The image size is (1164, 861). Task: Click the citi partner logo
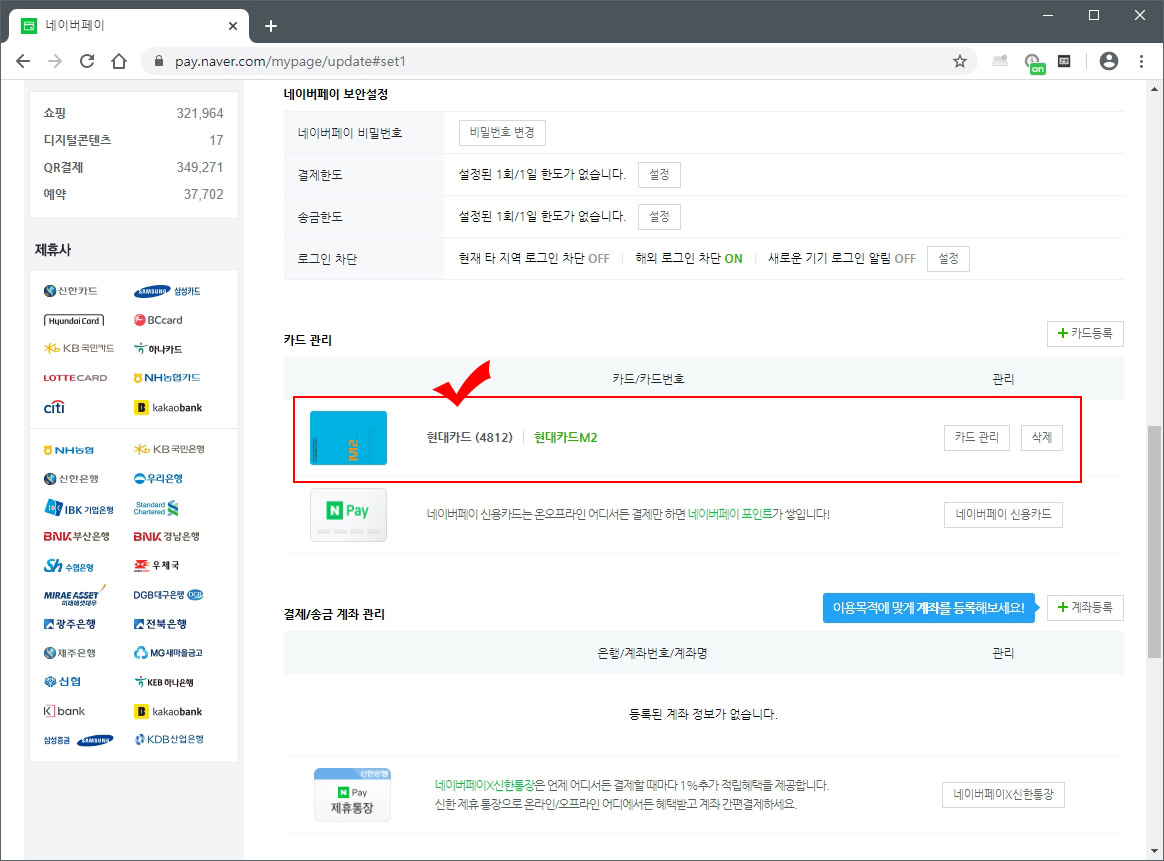pyautogui.click(x=54, y=407)
